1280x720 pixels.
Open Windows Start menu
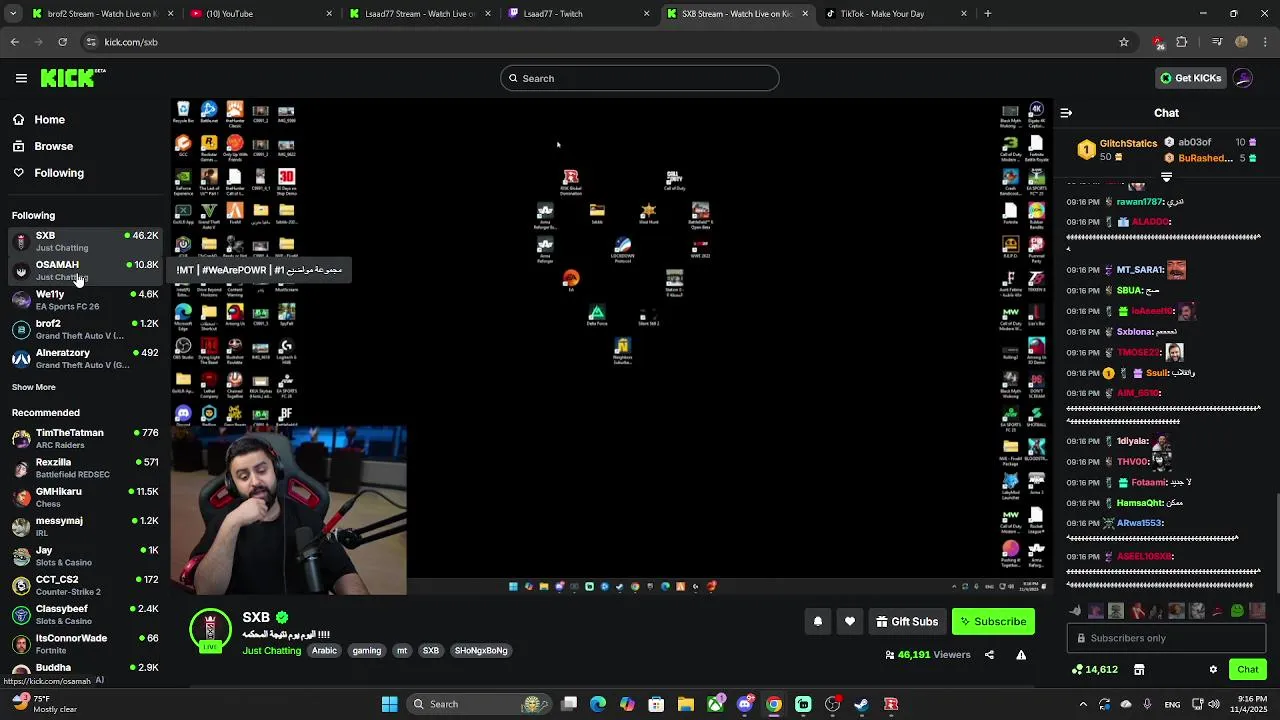tap(389, 704)
